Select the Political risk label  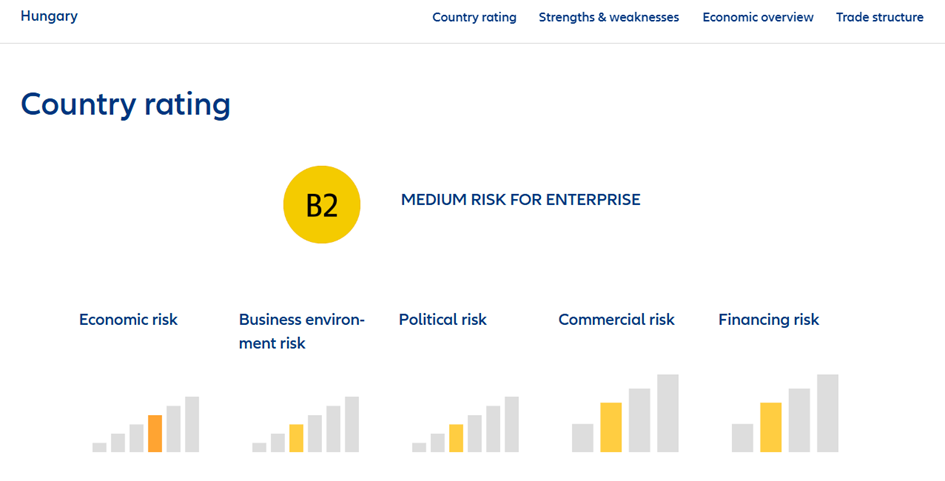[x=442, y=320]
